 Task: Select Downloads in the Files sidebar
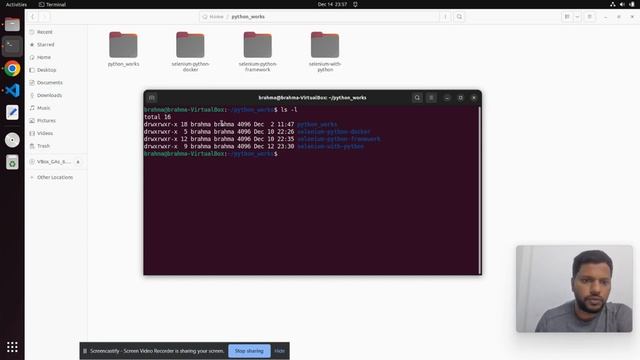point(56,95)
